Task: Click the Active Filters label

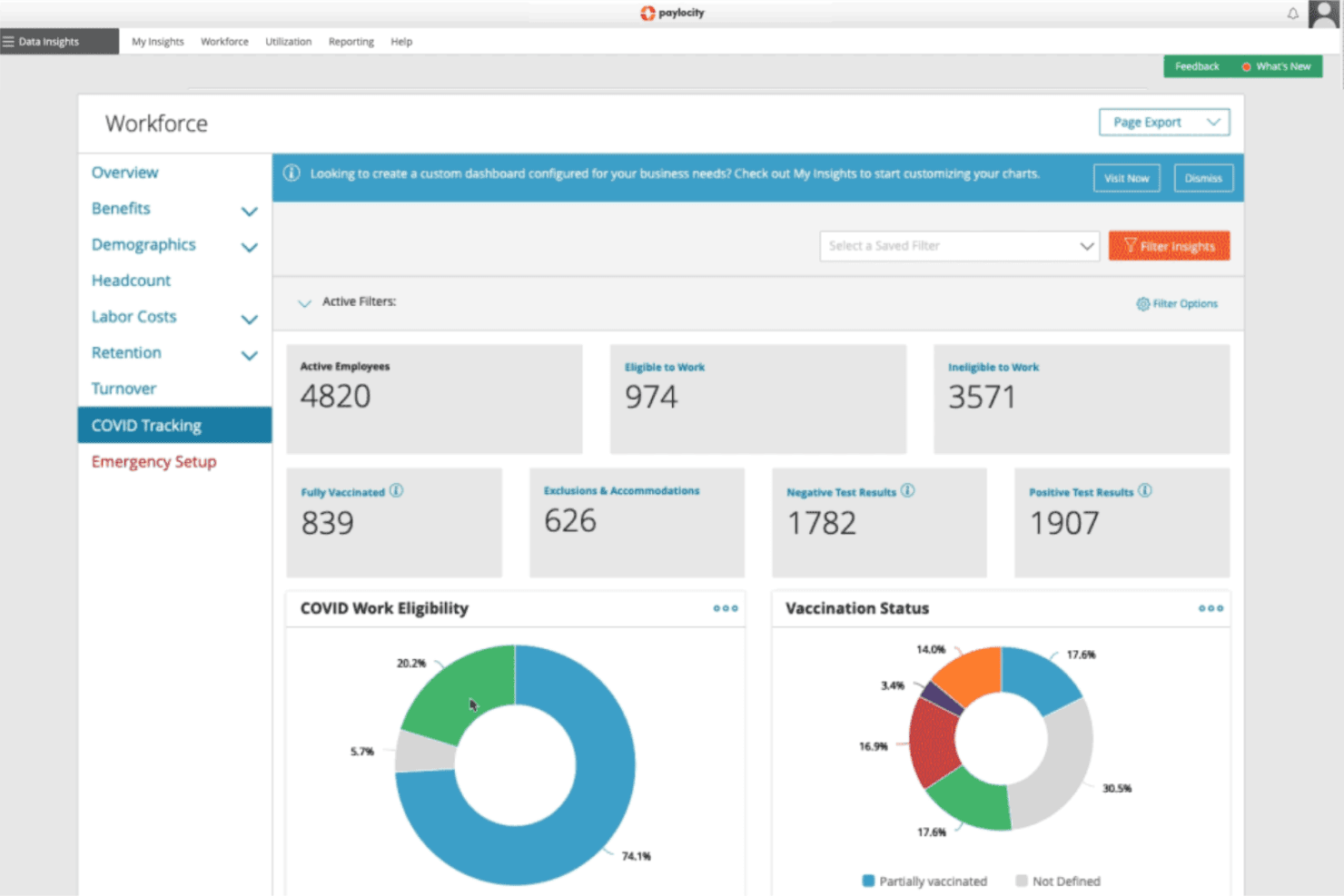Action: pyautogui.click(x=359, y=301)
